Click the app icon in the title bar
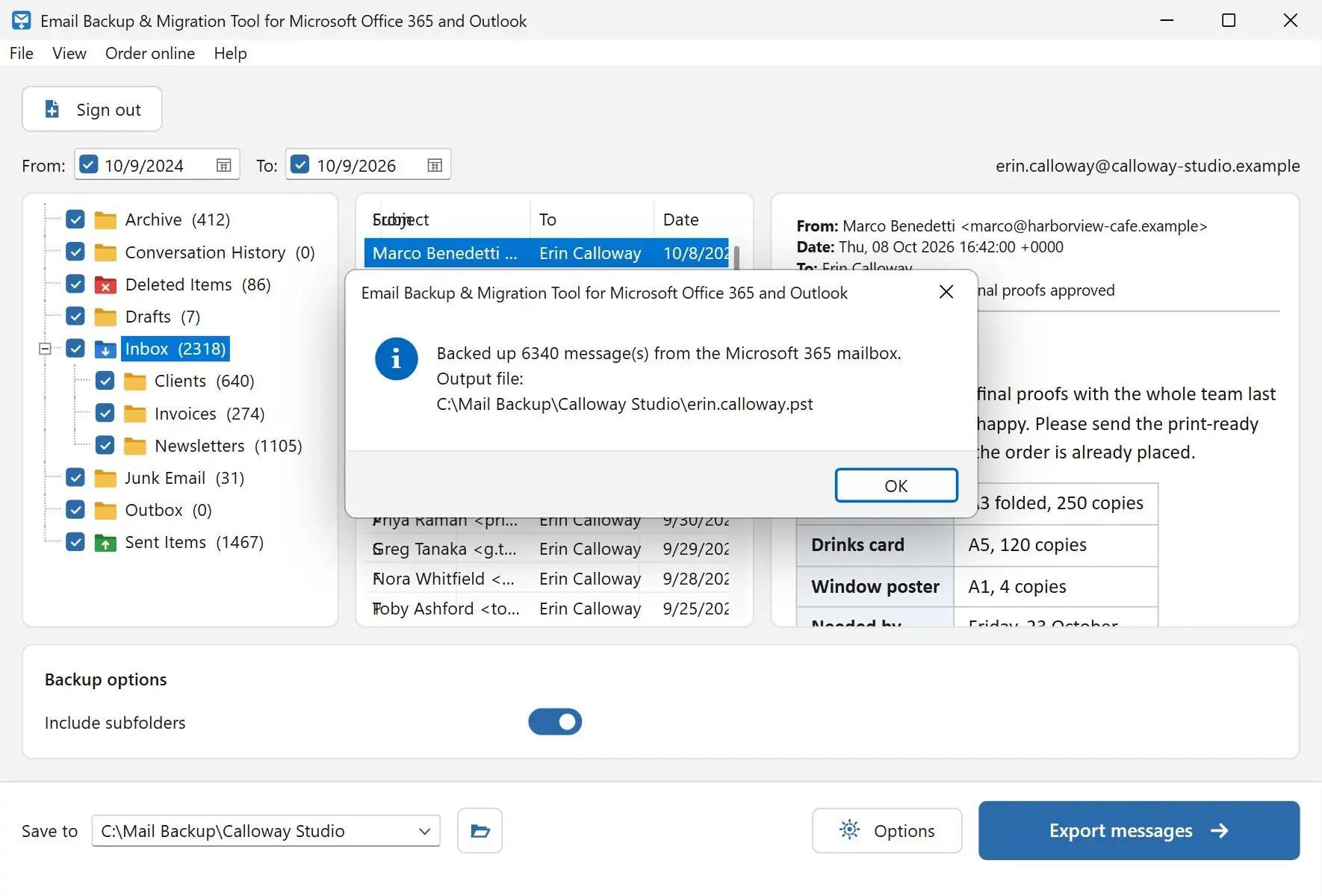Image resolution: width=1322 pixels, height=896 pixels. (22, 21)
